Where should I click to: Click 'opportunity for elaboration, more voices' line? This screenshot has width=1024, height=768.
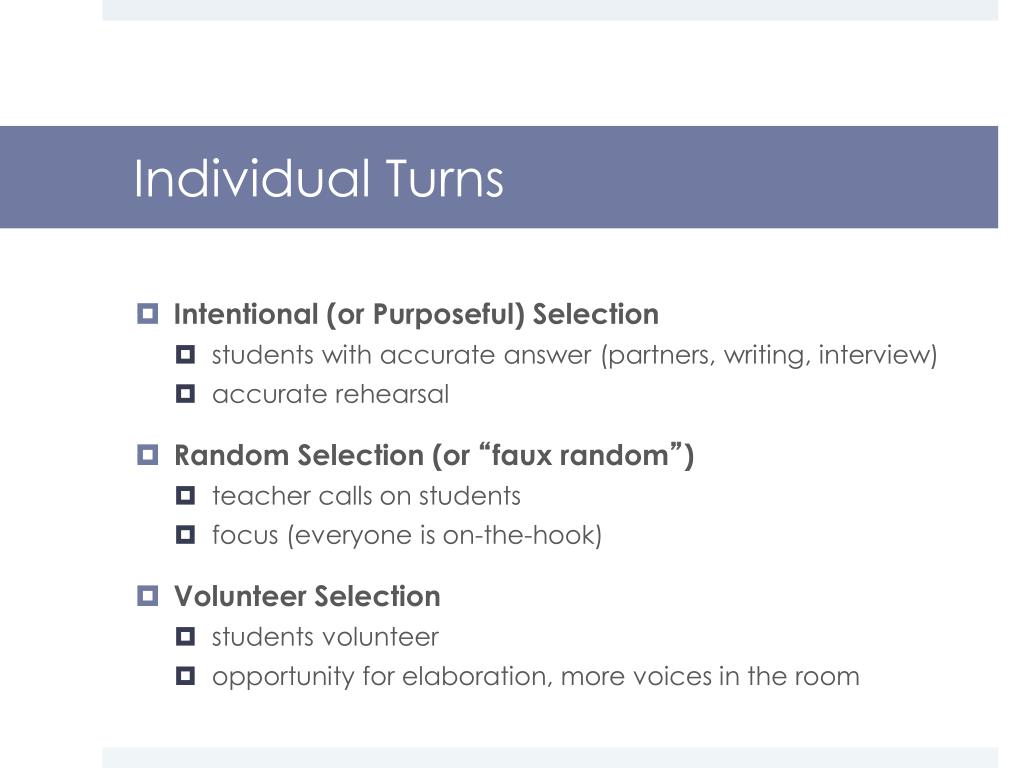[536, 677]
